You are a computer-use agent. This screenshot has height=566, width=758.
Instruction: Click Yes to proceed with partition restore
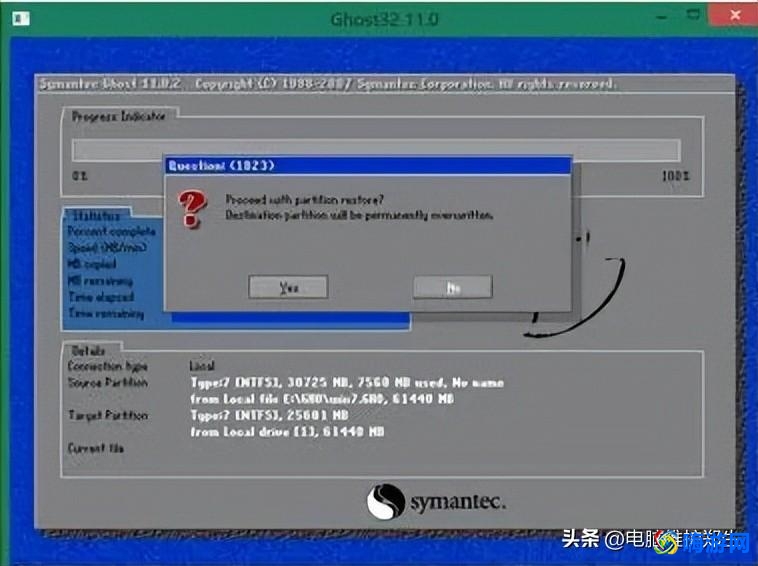click(x=288, y=287)
